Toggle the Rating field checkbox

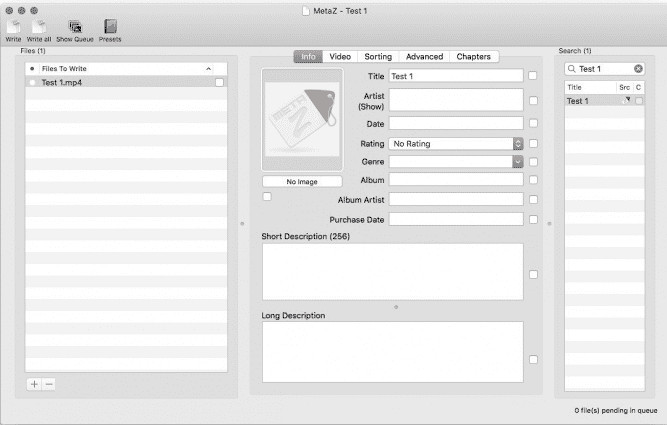click(x=533, y=144)
